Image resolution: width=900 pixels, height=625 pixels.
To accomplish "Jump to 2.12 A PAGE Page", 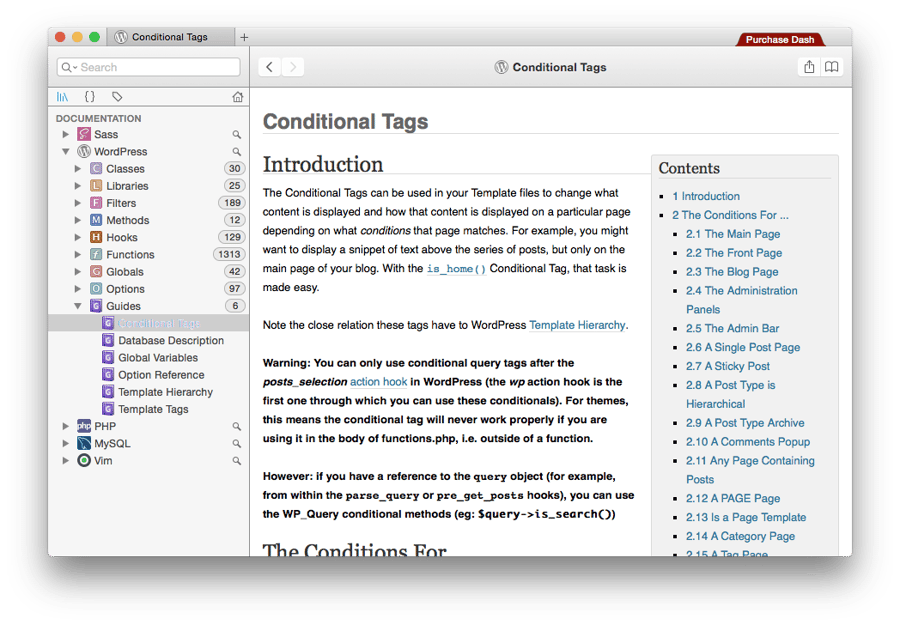I will (733, 498).
